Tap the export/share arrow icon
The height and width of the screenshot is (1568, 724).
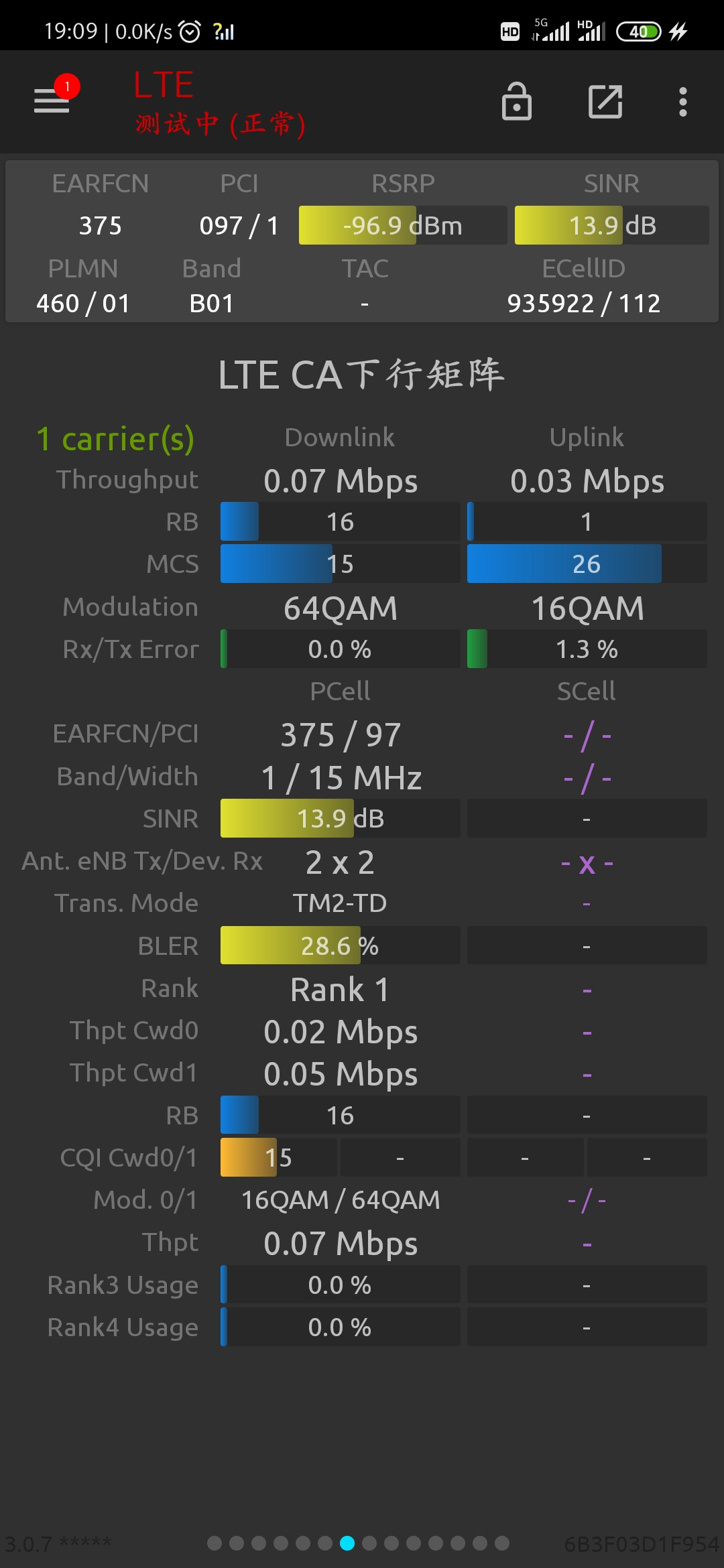click(605, 102)
